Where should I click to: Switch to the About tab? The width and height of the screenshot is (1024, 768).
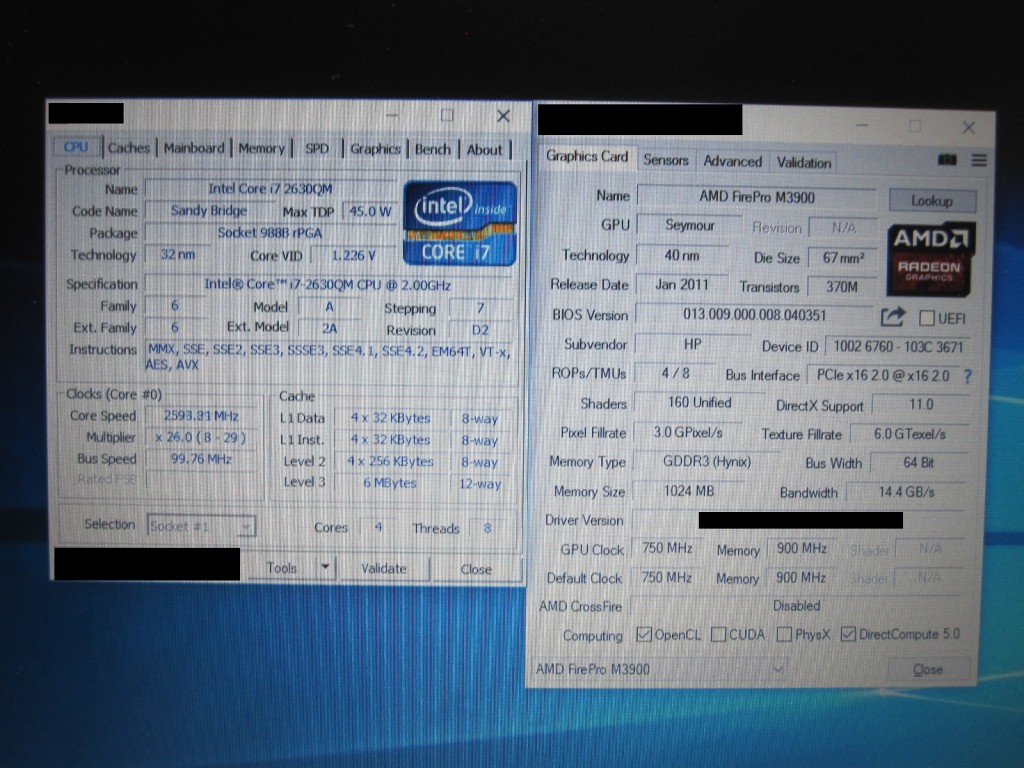tap(485, 150)
